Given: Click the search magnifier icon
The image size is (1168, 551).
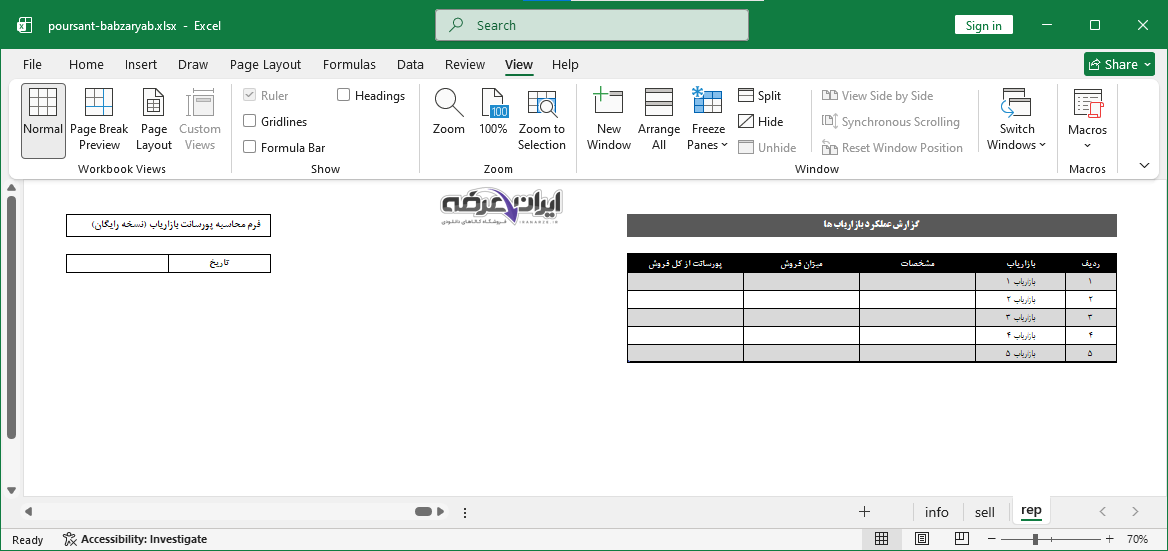Looking at the screenshot, I should pyautogui.click(x=457, y=25).
